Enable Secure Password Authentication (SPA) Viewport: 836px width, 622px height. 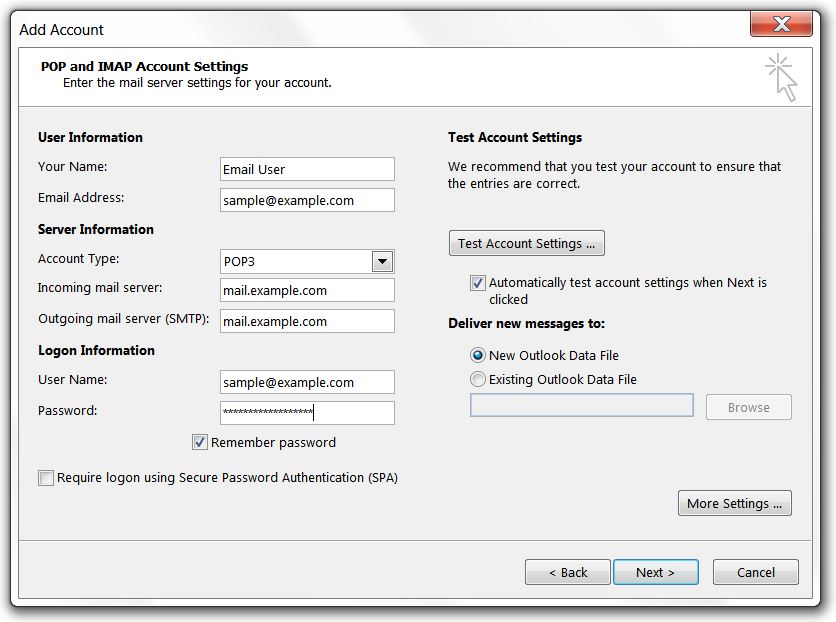point(45,478)
